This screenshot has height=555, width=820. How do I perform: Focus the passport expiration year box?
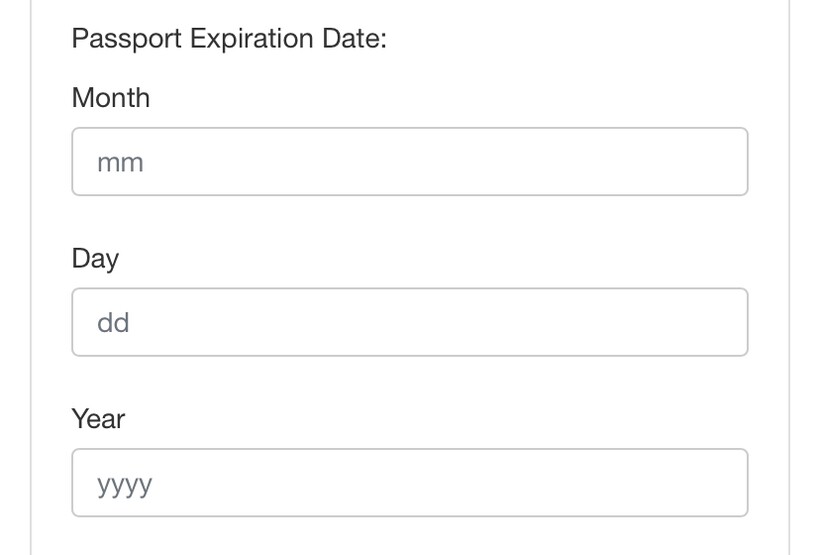[x=410, y=483]
